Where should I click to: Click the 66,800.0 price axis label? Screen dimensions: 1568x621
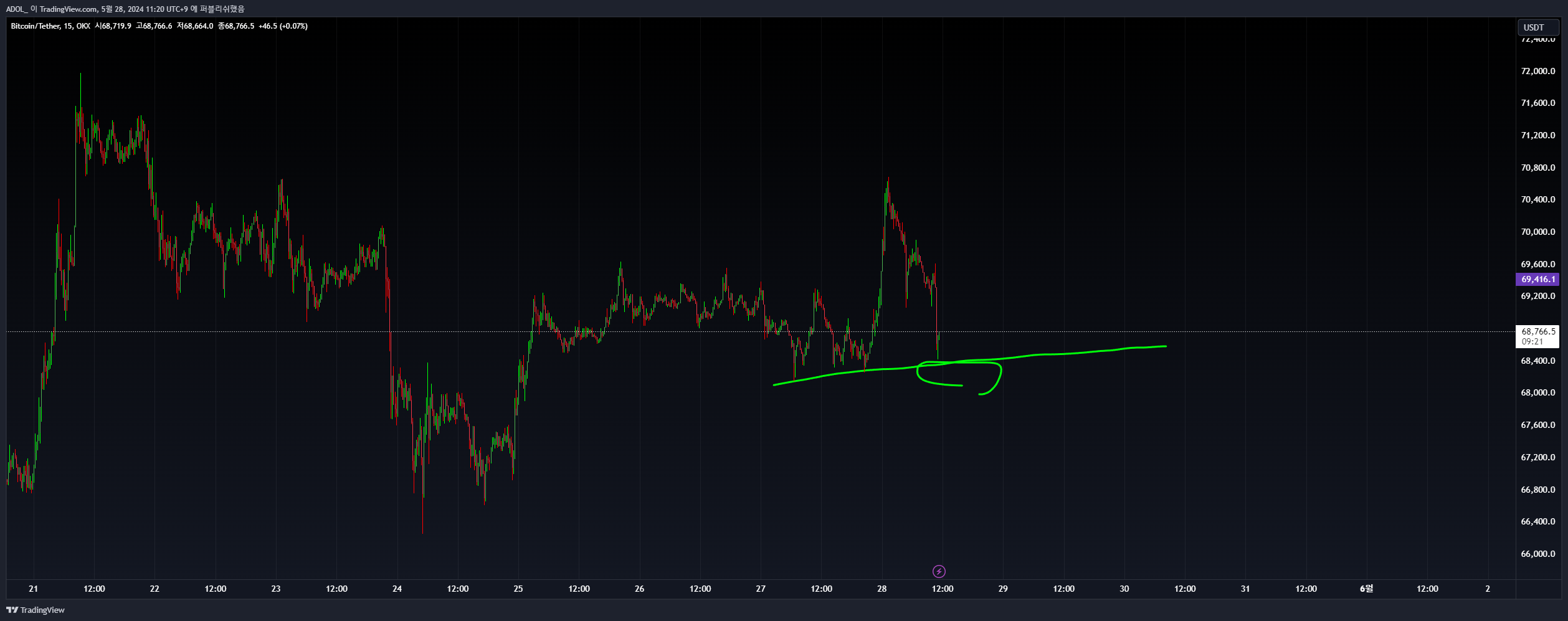(1538, 490)
